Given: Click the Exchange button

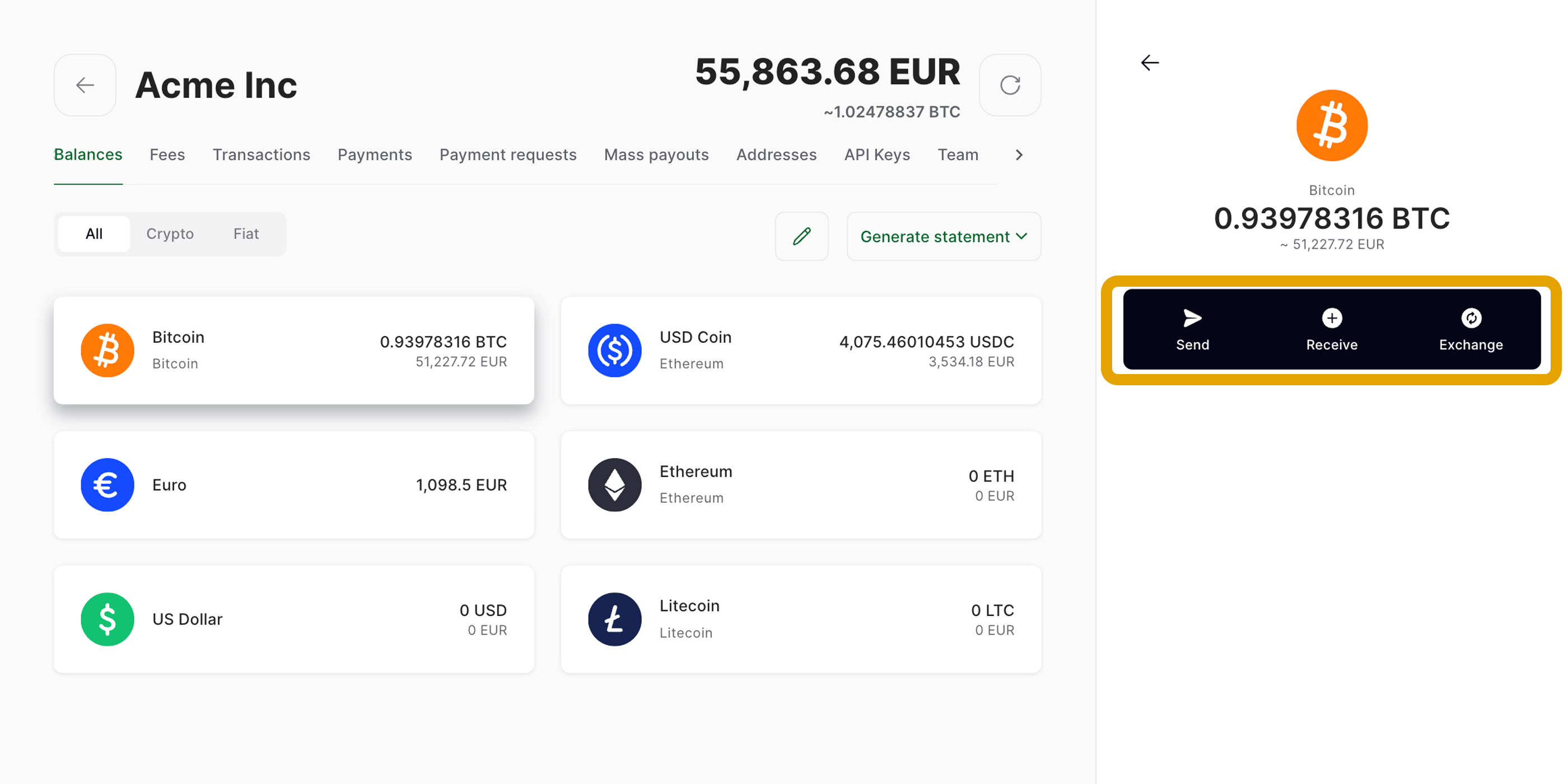Looking at the screenshot, I should [x=1471, y=329].
